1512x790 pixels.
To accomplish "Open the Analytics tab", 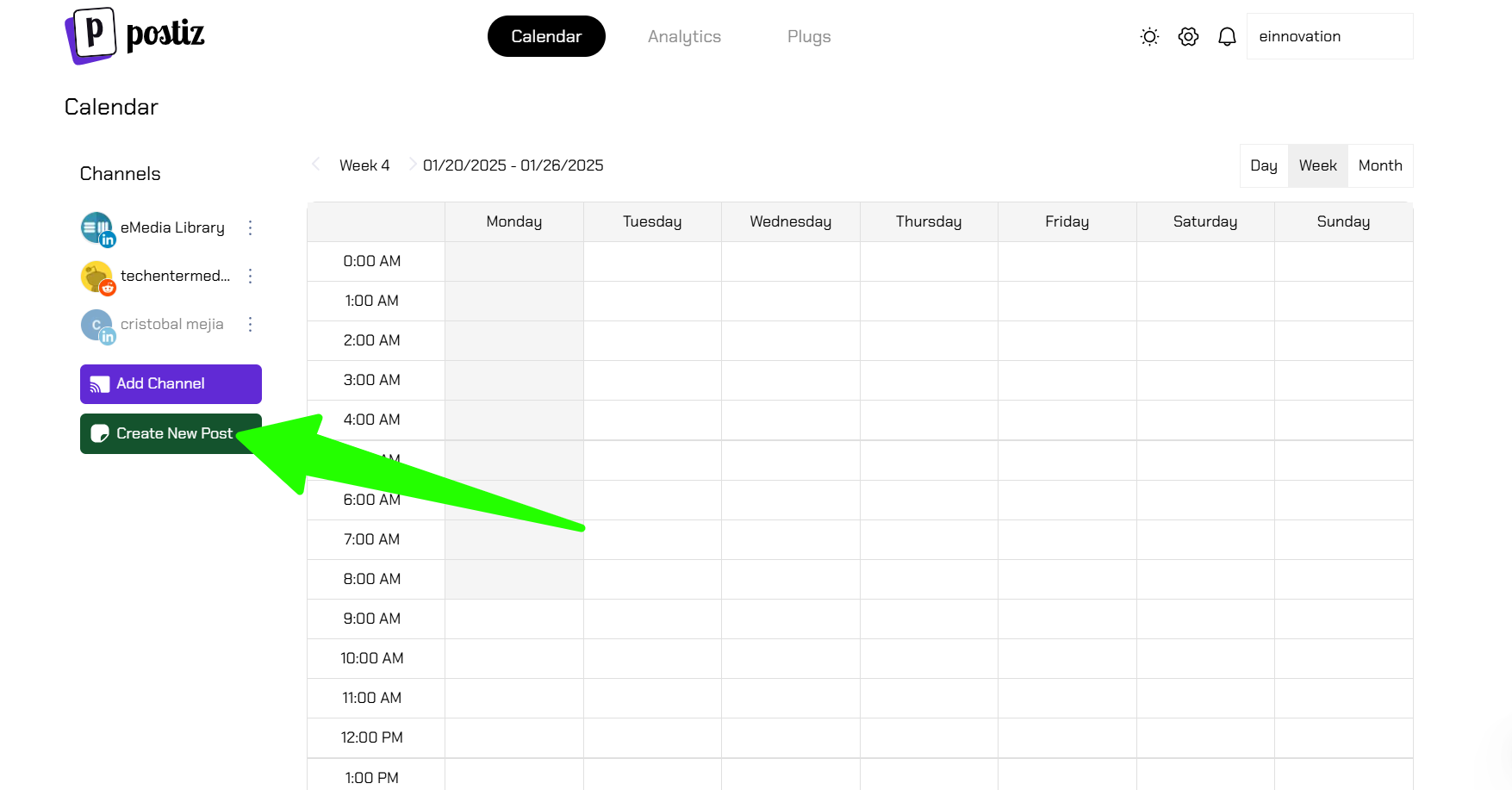I will coord(684,36).
